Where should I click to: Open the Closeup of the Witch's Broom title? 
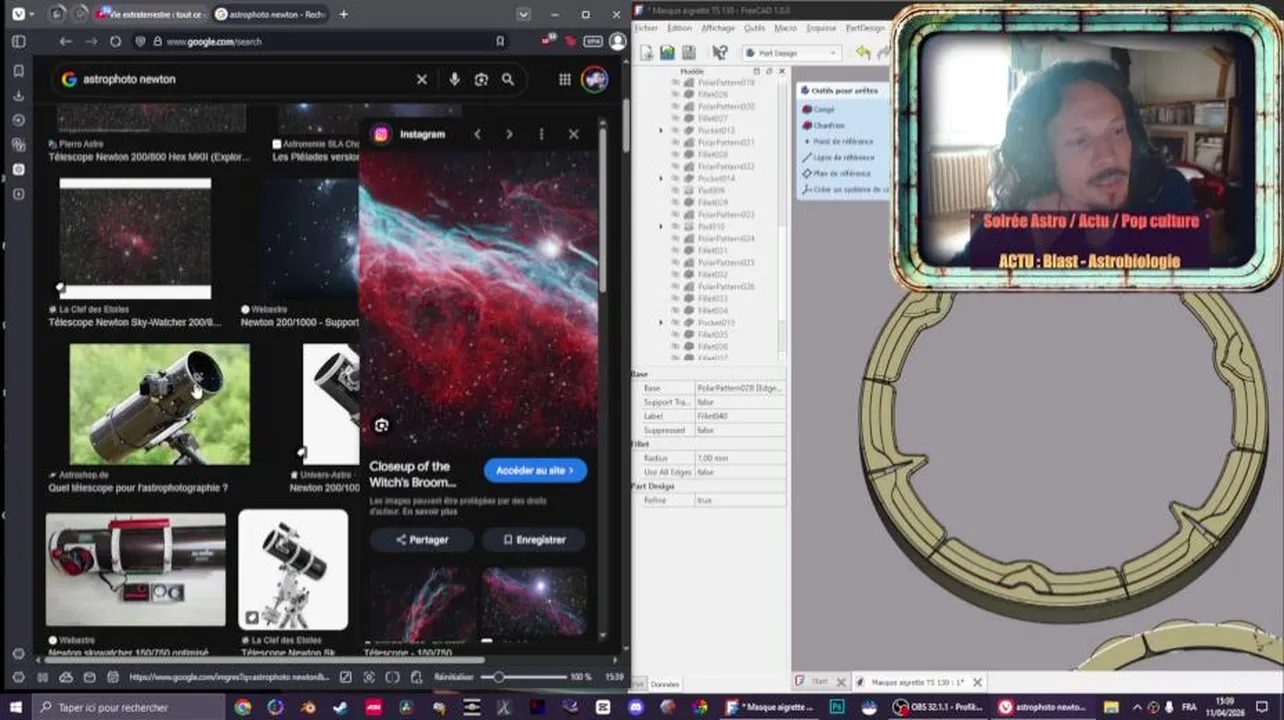[x=412, y=474]
